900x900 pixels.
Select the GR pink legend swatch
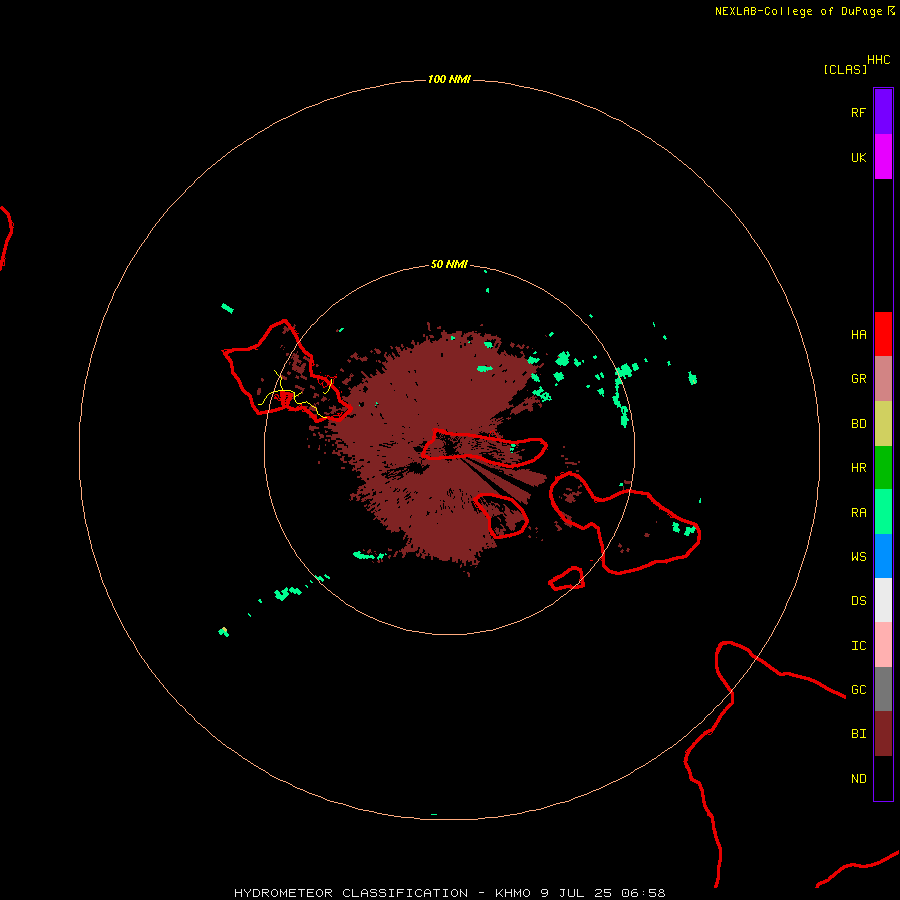tap(883, 379)
